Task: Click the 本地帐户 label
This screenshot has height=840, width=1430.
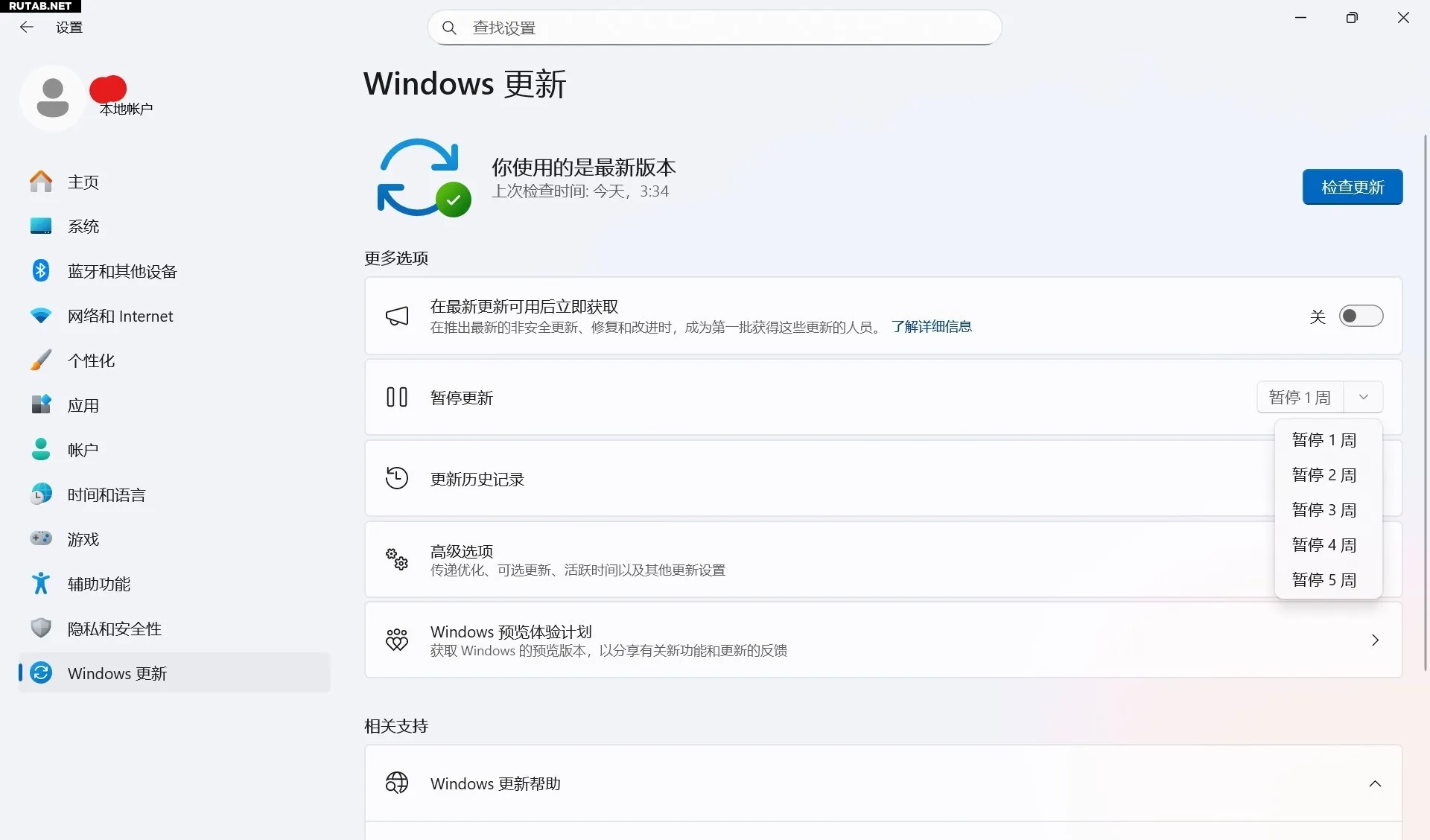Action: pyautogui.click(x=127, y=109)
